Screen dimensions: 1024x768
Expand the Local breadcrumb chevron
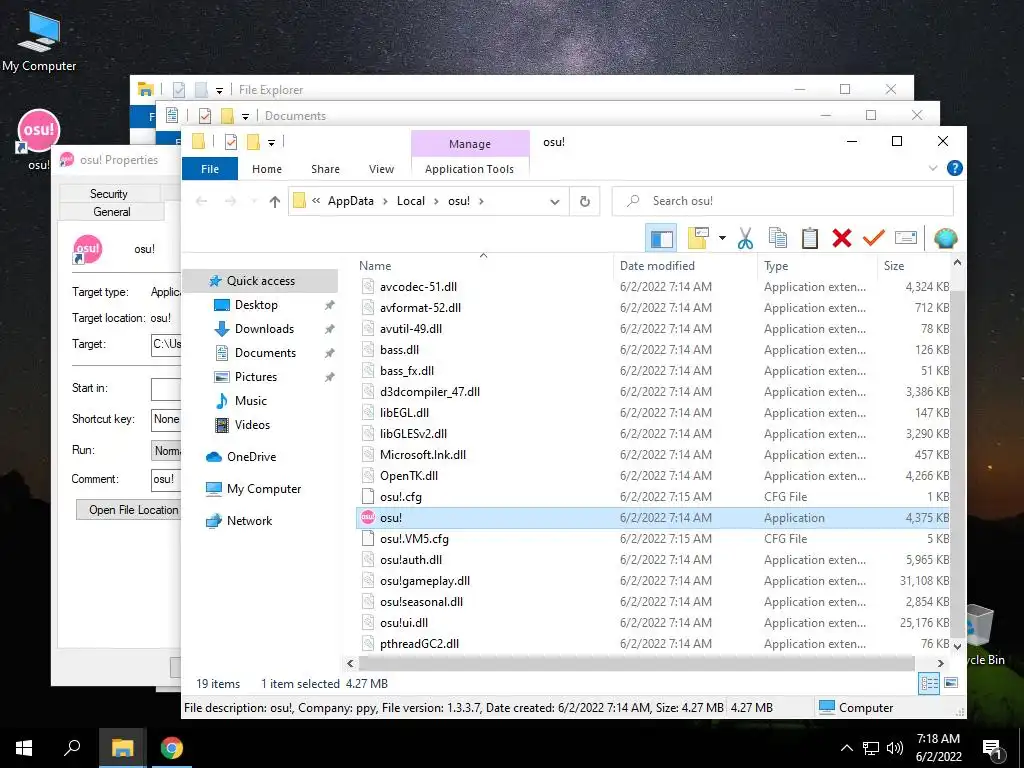436,201
